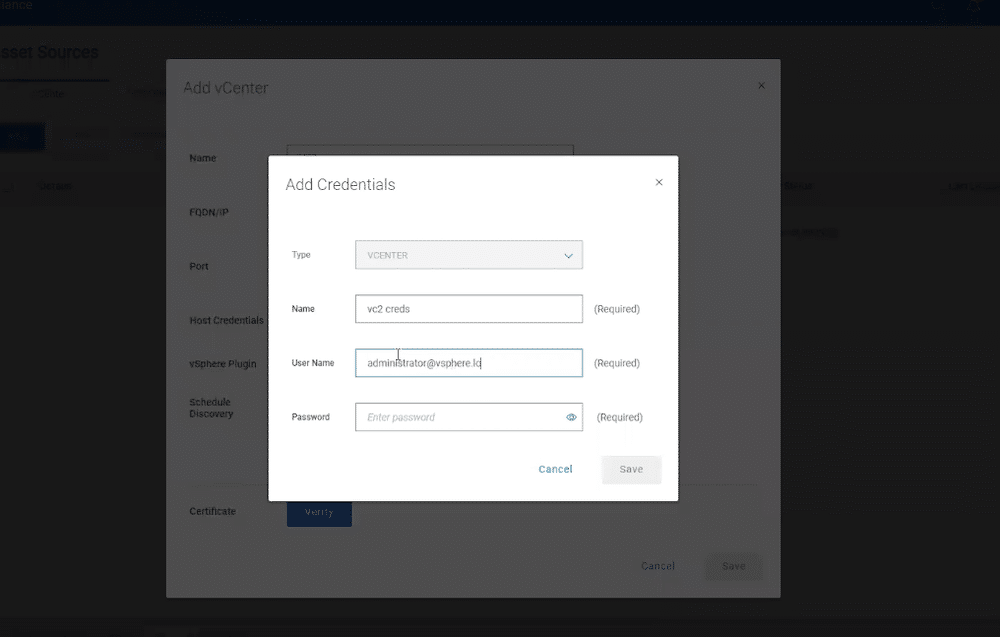Click the Enter password field

(x=469, y=417)
